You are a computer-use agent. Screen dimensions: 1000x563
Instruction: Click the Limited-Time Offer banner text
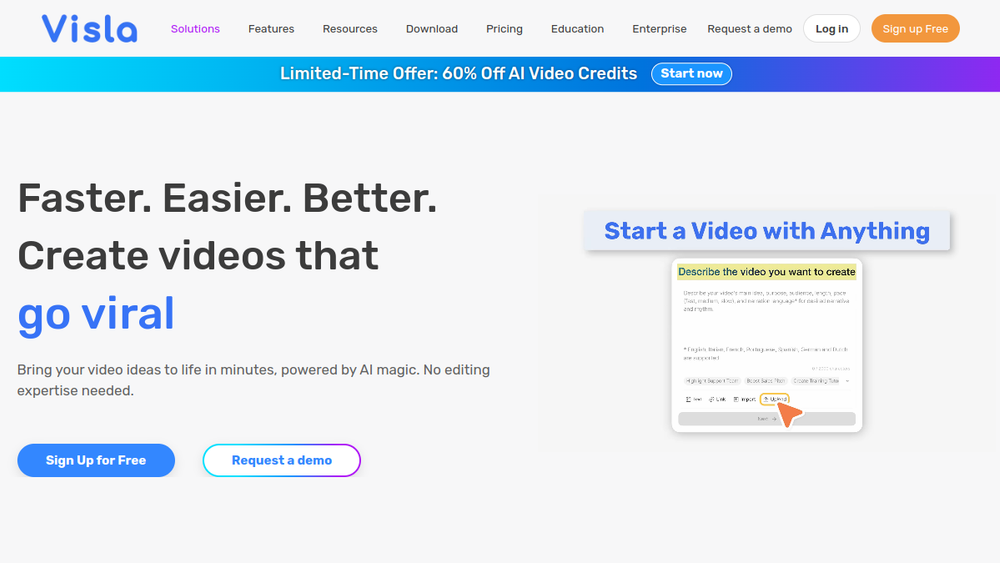[x=459, y=73]
